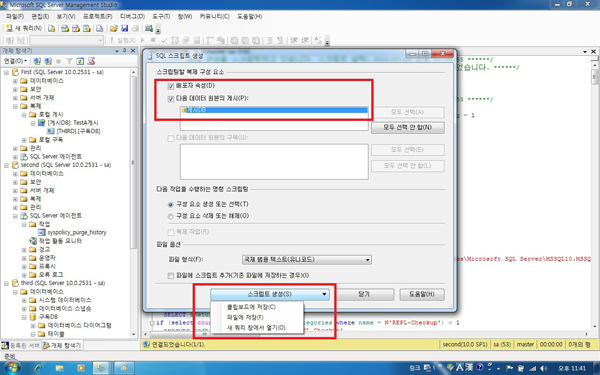Viewport: 600px width, 375px height.
Task: Click the Refresh icon in Object Explorer toolbar
Action: click(80, 61)
